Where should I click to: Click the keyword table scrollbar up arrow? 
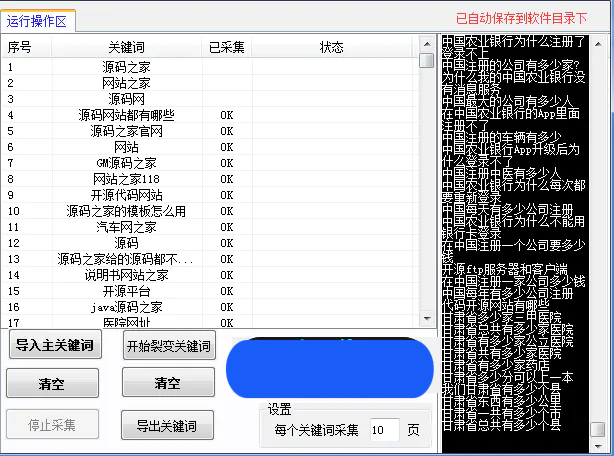point(426,45)
